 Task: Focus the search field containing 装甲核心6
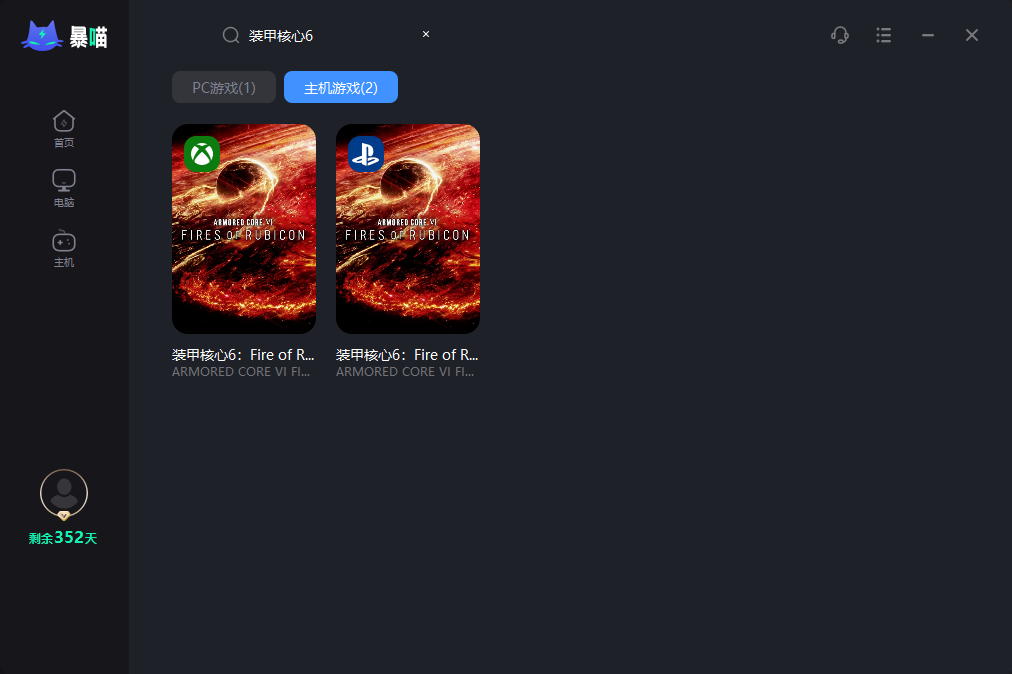[326, 36]
